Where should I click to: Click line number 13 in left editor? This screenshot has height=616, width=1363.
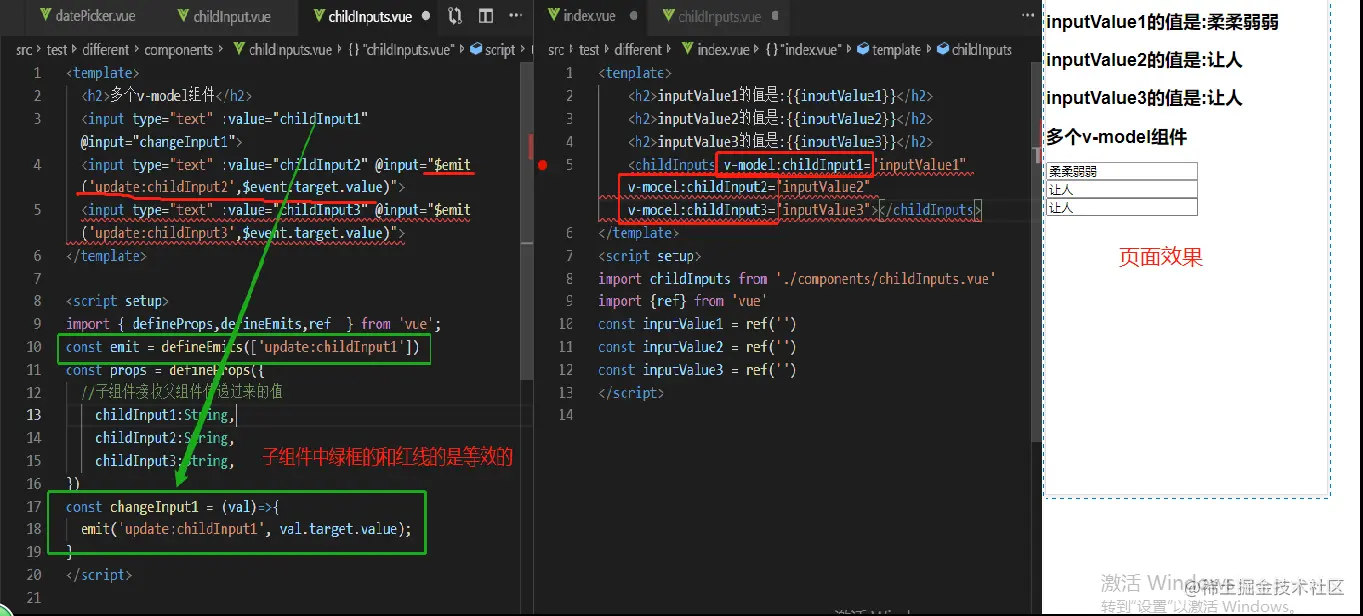pyautogui.click(x=35, y=415)
